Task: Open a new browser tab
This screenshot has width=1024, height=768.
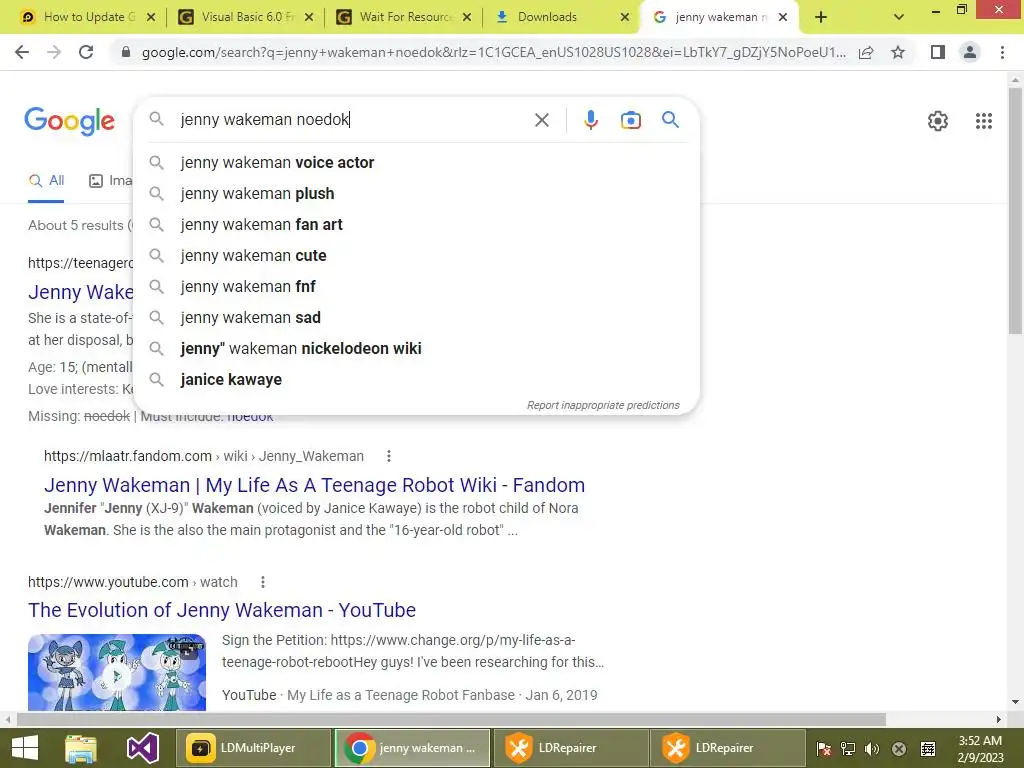Action: 821,17
